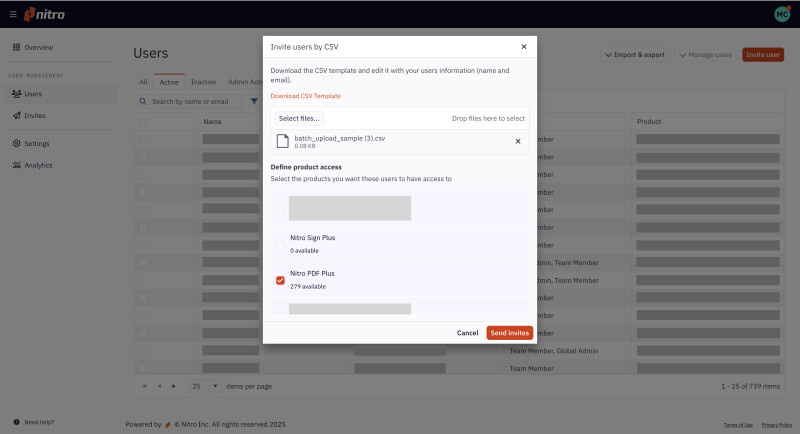Viewport: 800px width, 434px height.
Task: Close the Invite users by CSV dialog
Action: (523, 47)
